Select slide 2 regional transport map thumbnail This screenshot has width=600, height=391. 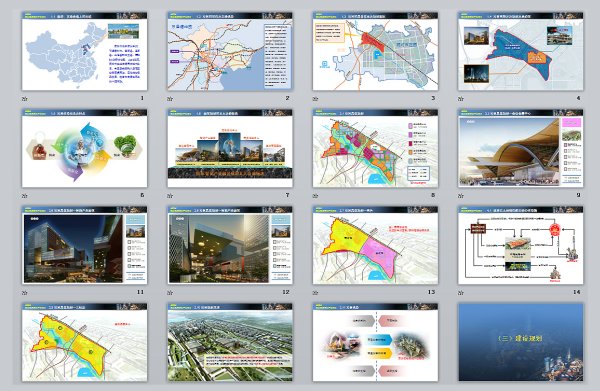point(230,51)
